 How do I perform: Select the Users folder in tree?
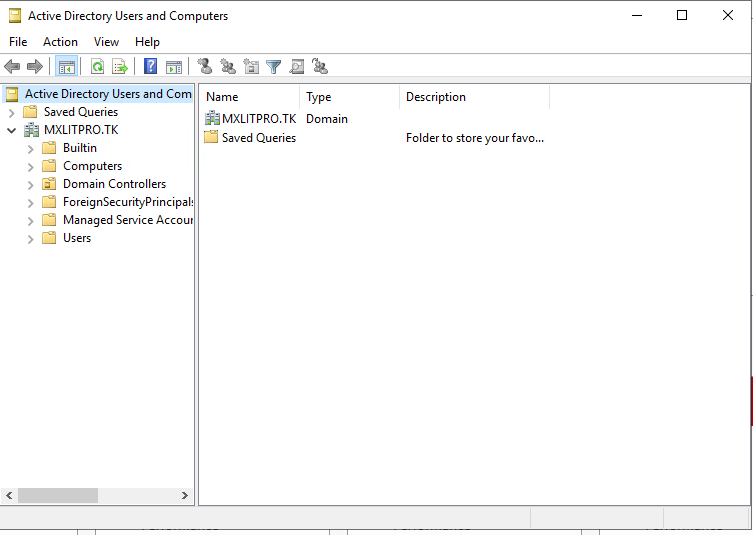click(76, 238)
